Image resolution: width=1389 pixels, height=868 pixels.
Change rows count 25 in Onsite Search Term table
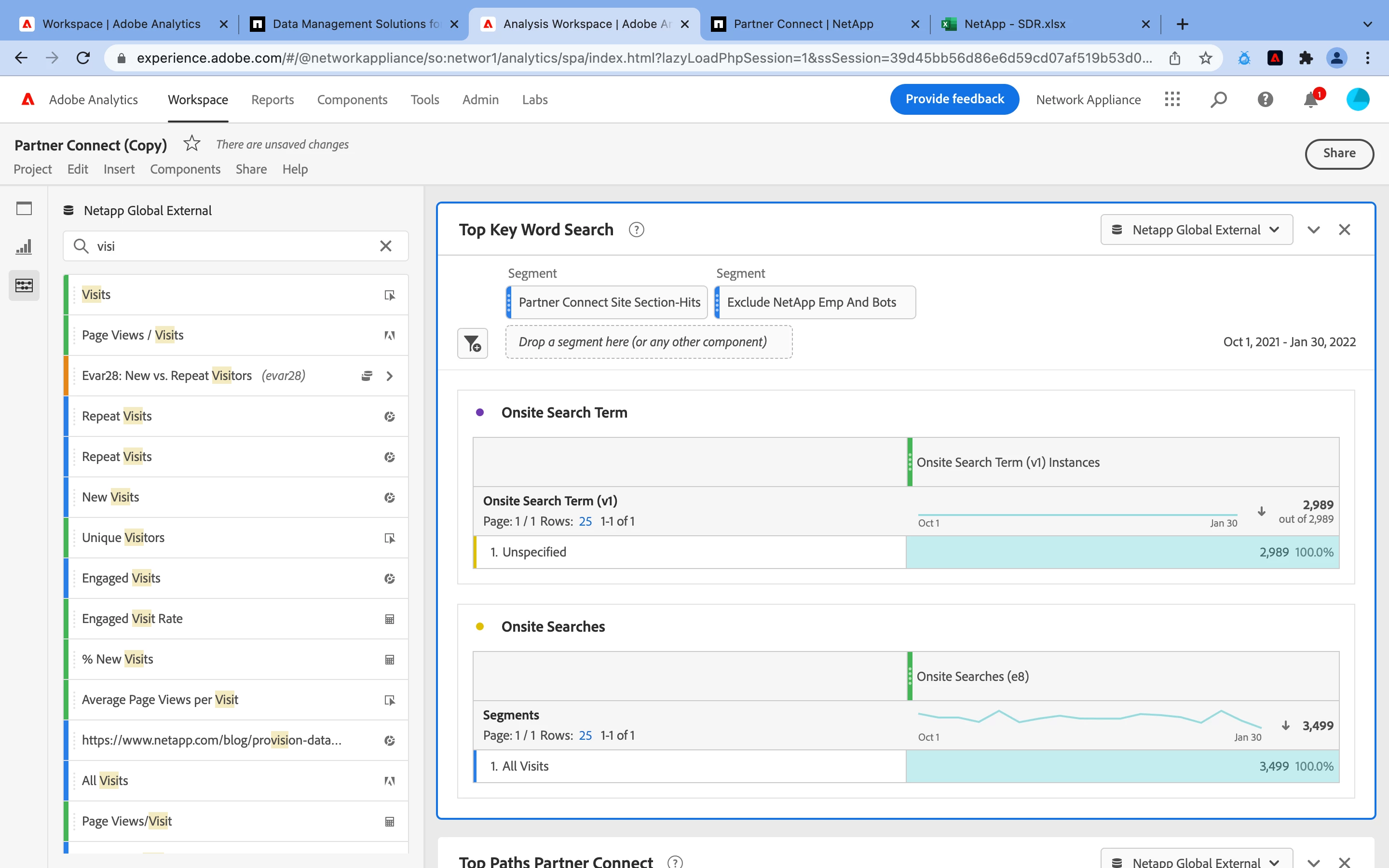point(585,521)
